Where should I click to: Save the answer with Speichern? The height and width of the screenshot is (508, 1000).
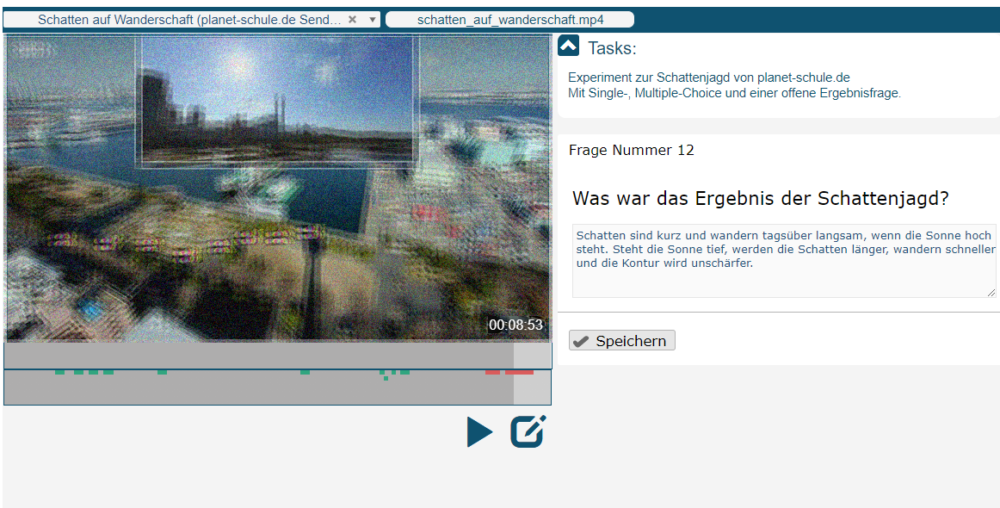coord(622,341)
